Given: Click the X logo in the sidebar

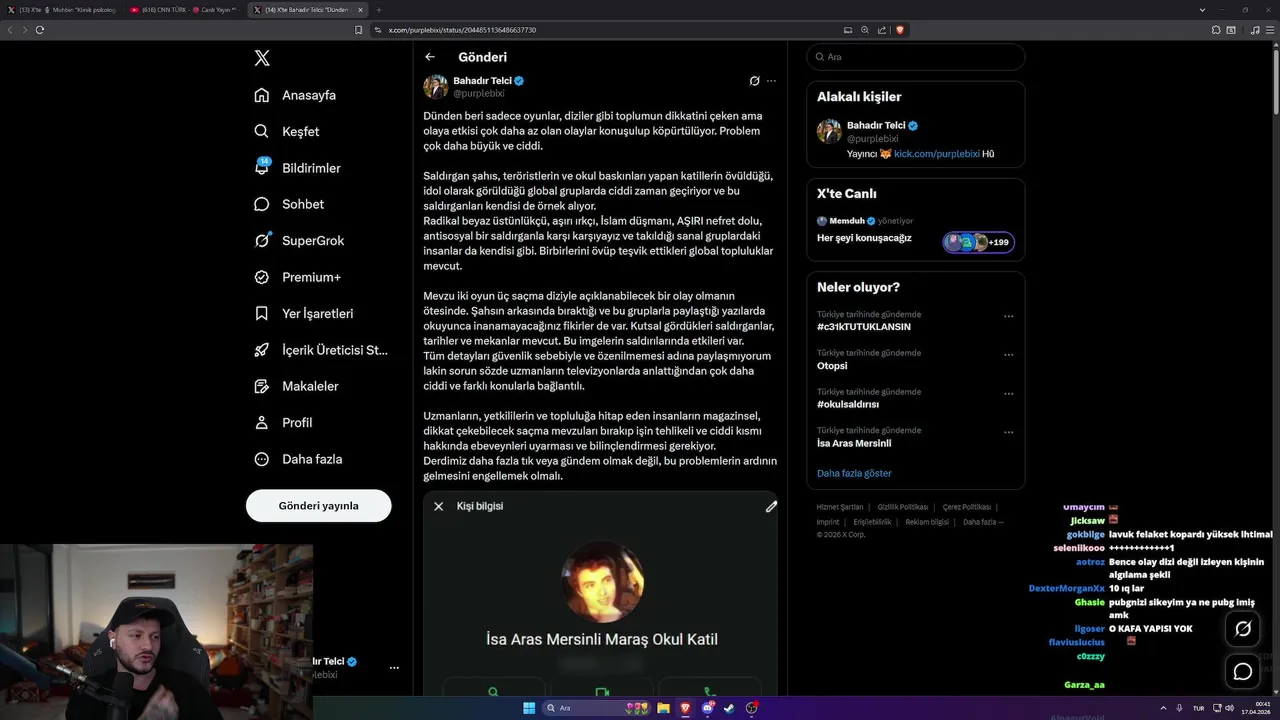Looking at the screenshot, I should [x=262, y=58].
